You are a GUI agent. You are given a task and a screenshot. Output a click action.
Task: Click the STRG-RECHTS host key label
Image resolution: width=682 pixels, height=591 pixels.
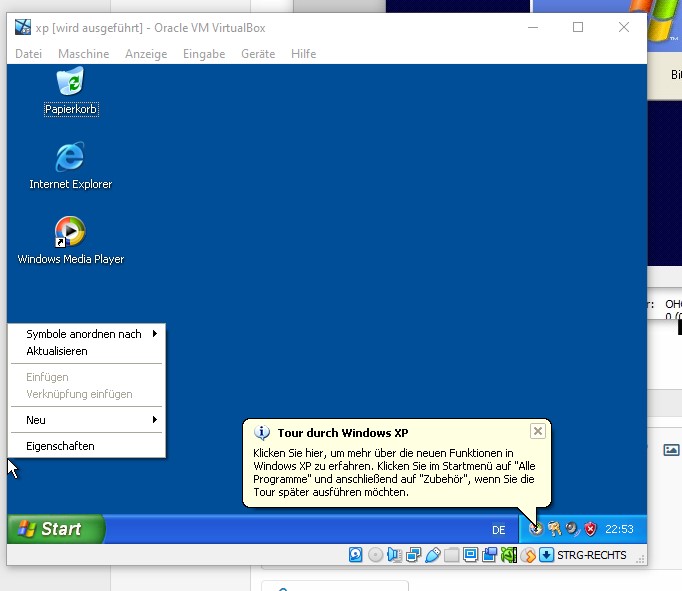pos(592,555)
